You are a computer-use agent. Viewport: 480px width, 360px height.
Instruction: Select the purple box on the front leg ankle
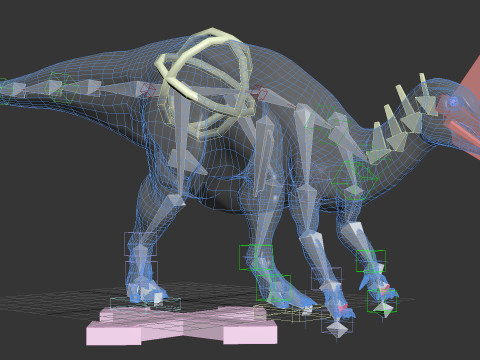(326, 279)
